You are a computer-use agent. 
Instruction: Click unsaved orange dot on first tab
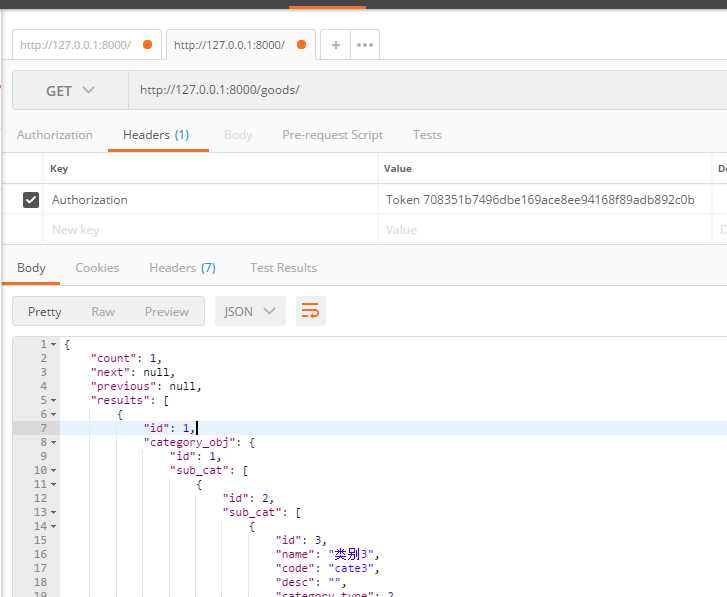(147, 44)
